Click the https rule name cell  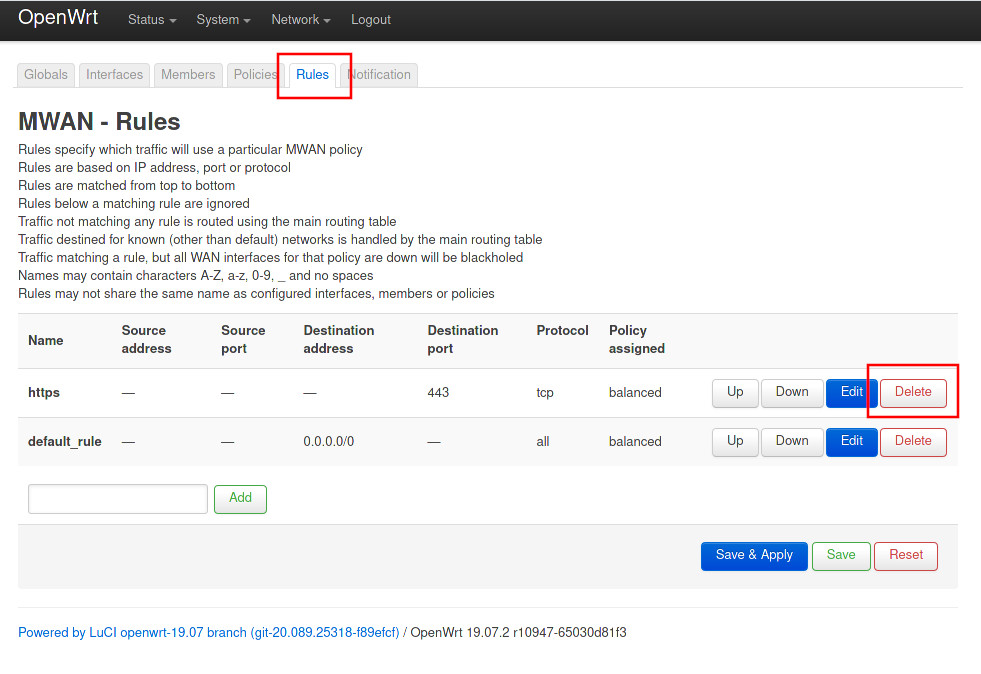point(44,392)
